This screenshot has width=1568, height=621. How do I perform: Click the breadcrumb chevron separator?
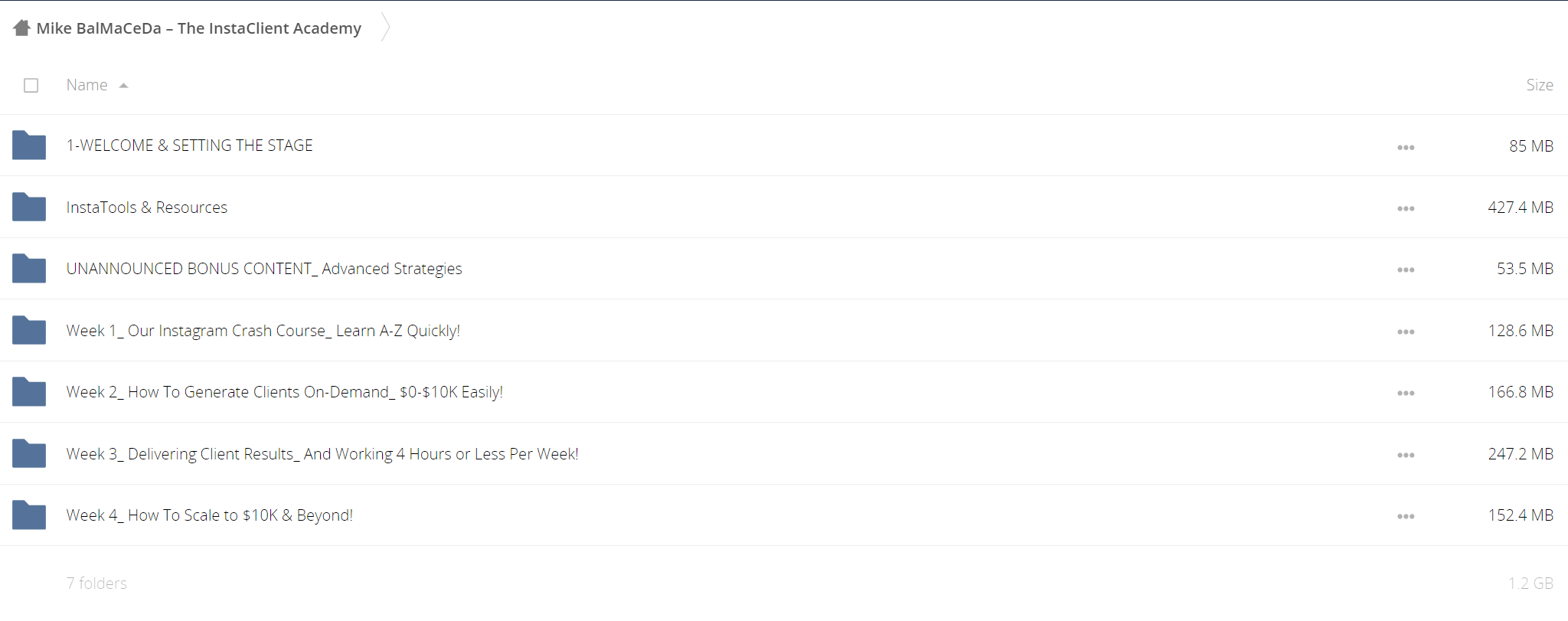pyautogui.click(x=386, y=28)
